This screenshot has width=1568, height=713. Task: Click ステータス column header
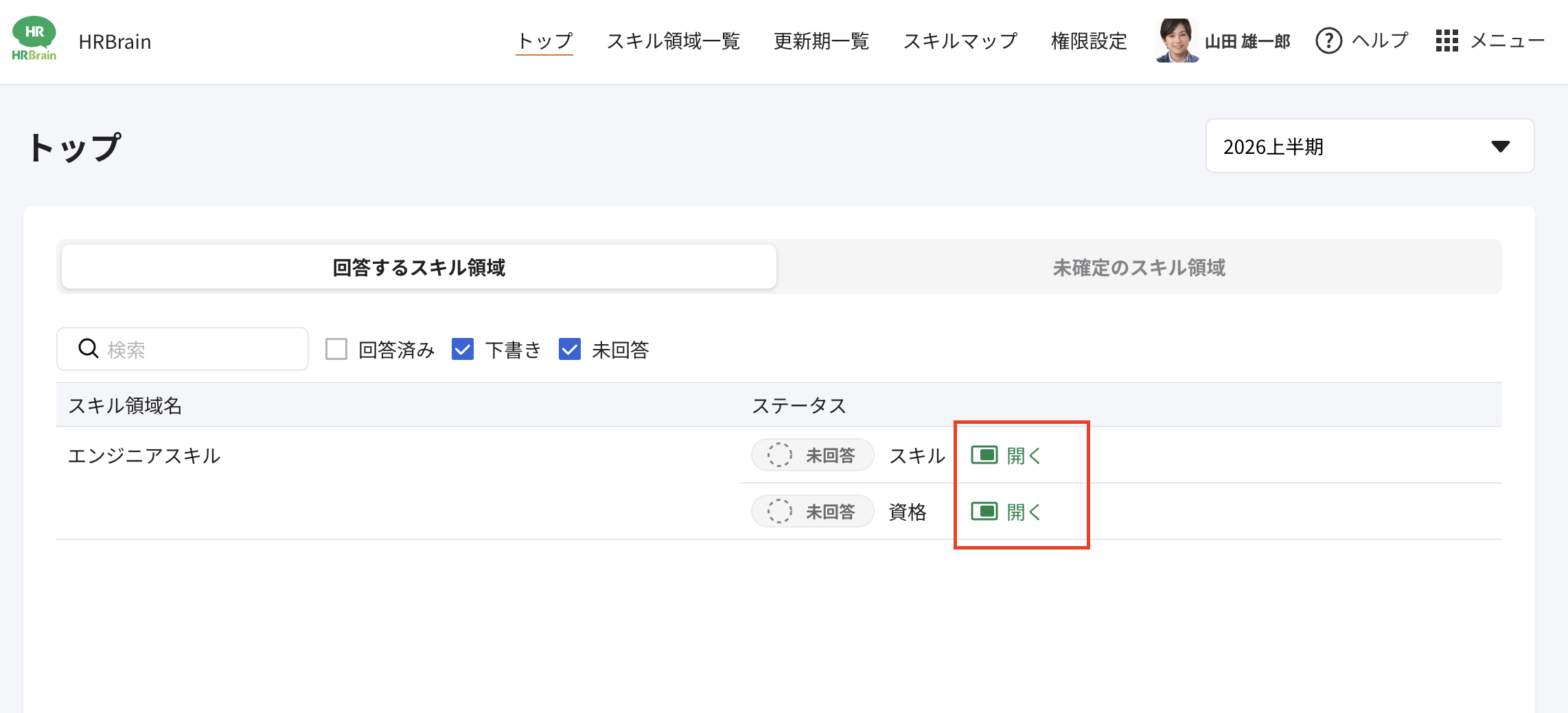pos(799,405)
